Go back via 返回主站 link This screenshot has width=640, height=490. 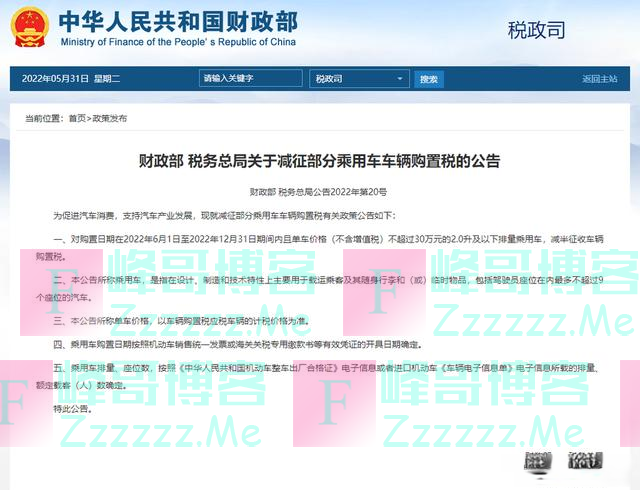(599, 79)
